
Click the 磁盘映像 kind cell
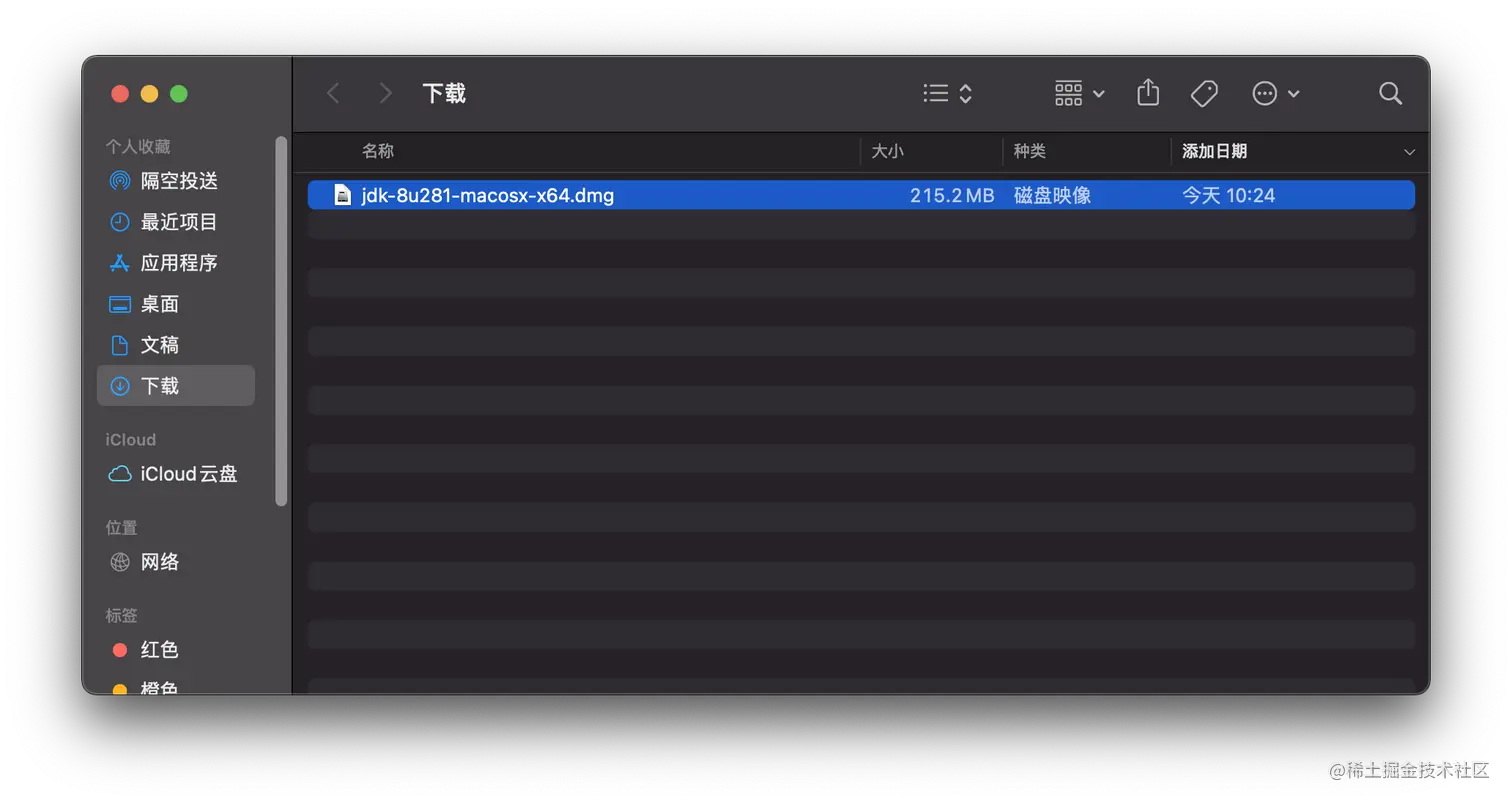1052,195
